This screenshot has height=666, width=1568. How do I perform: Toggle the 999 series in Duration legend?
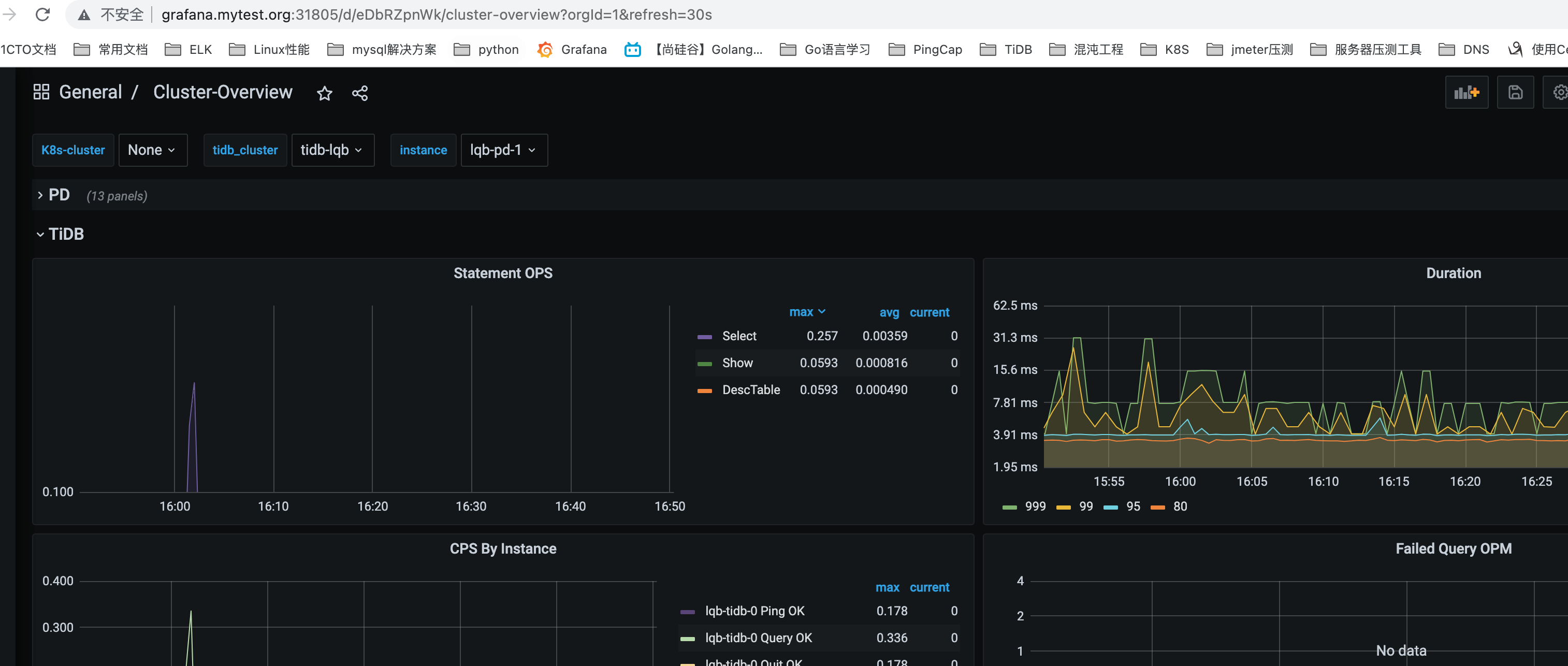[1034, 506]
